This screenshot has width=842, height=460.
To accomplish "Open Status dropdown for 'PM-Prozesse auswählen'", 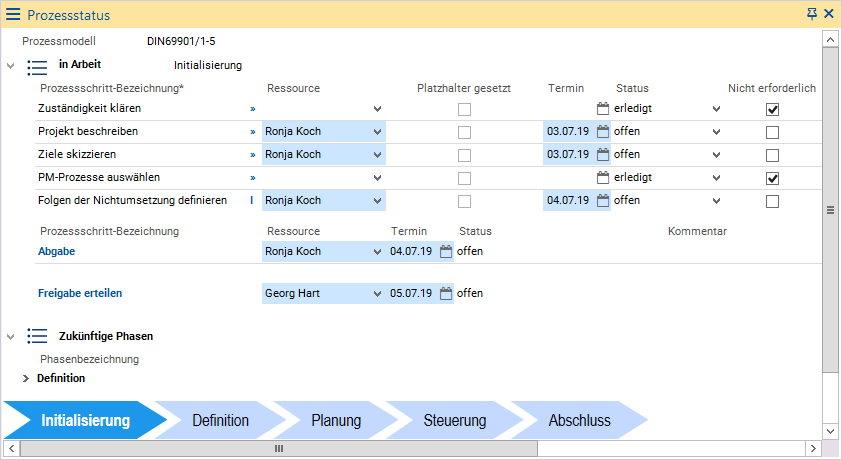I will [x=716, y=178].
